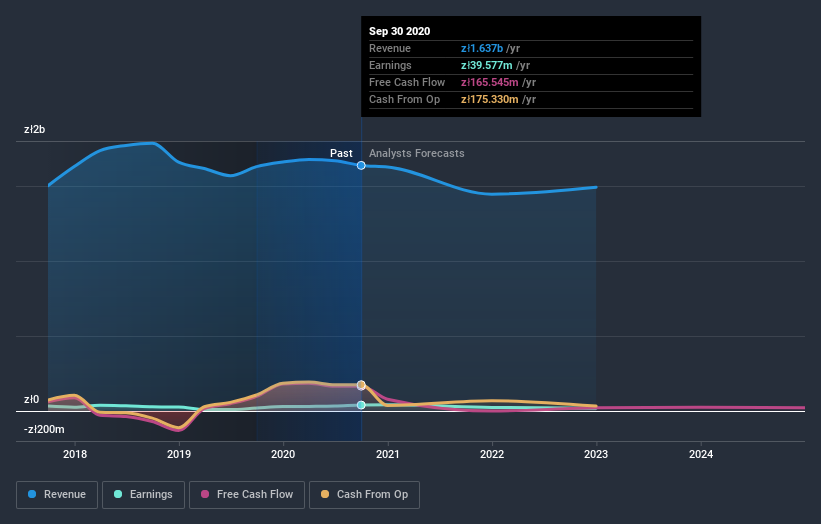Click the zł1.637b revenue value in tooltip
The height and width of the screenshot is (524, 821).
click(x=482, y=48)
